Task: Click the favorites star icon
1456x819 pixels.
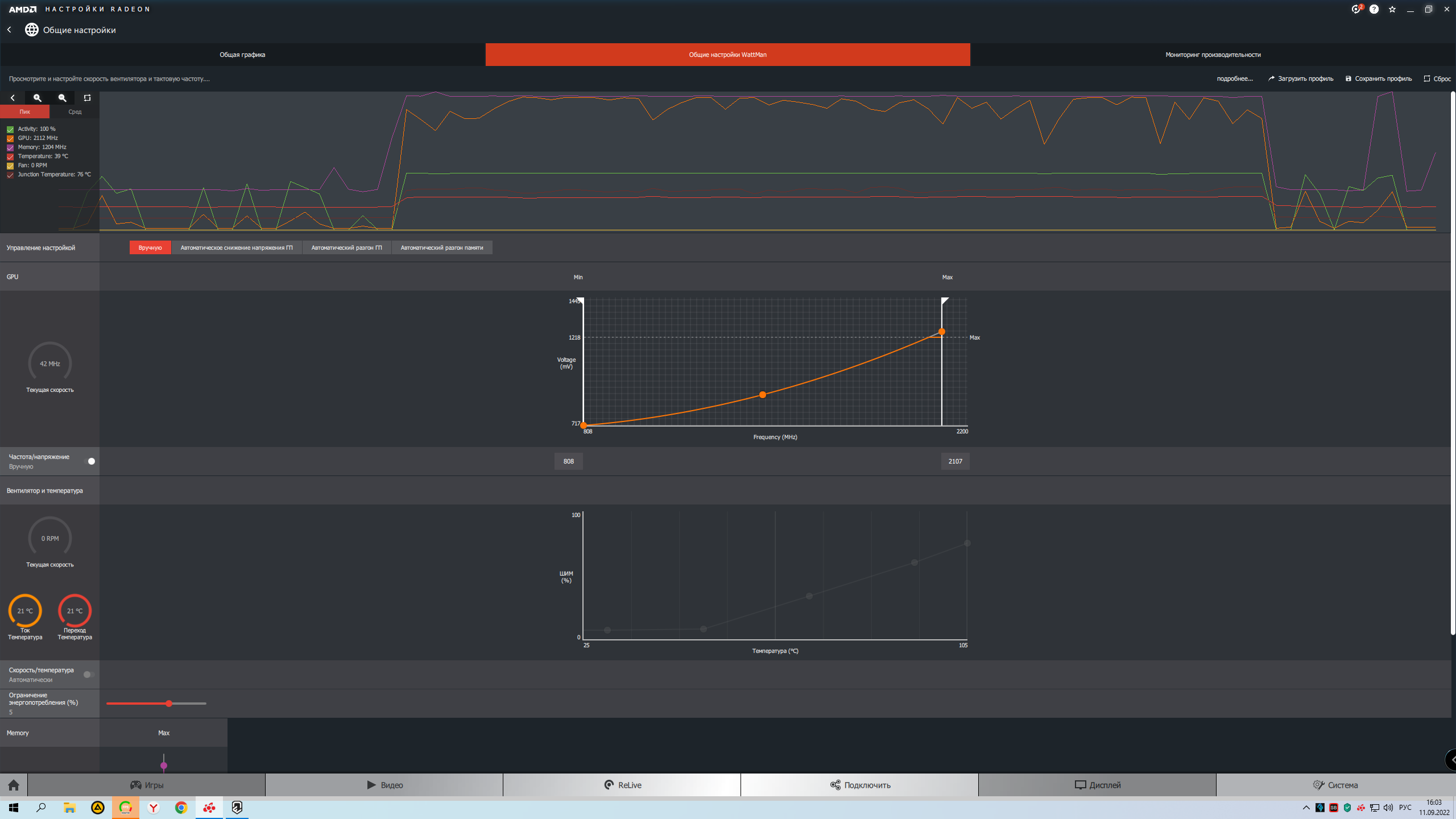Action: [1392, 9]
